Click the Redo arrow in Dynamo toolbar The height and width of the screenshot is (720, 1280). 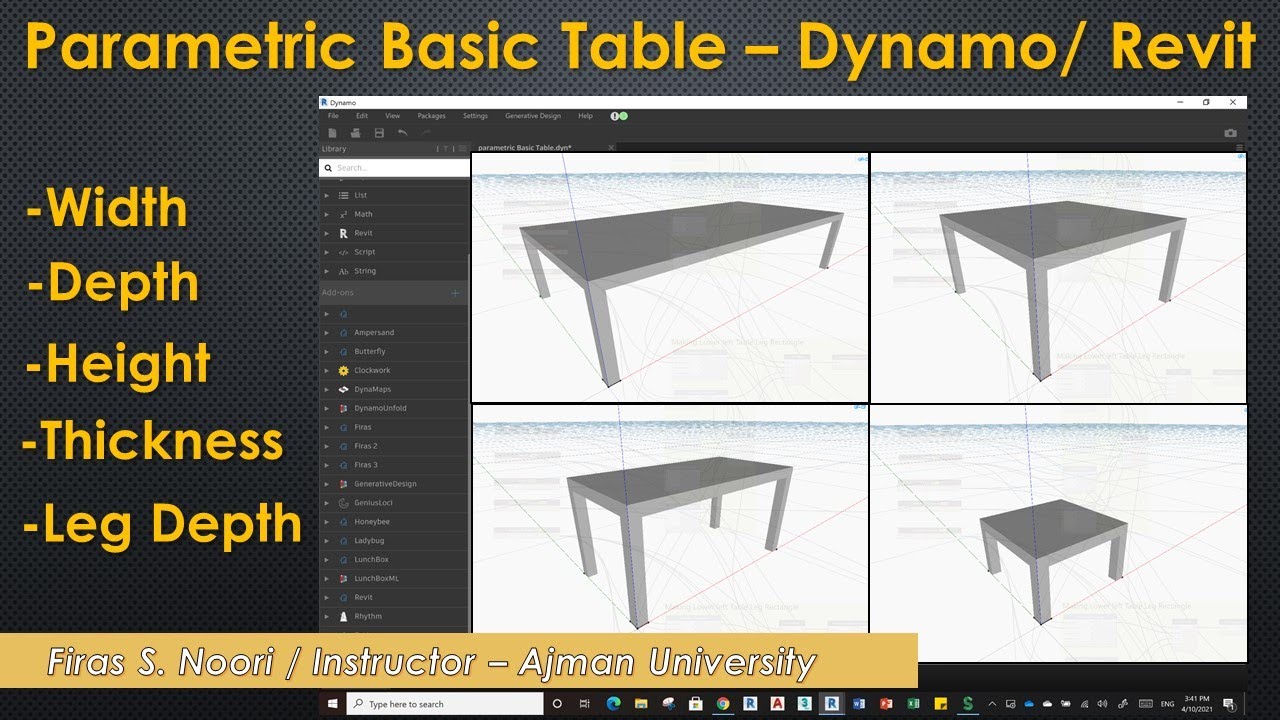[x=426, y=133]
